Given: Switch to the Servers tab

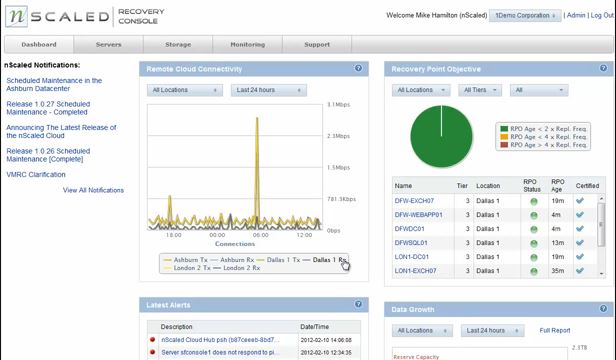Looking at the screenshot, I should click(x=108, y=44).
